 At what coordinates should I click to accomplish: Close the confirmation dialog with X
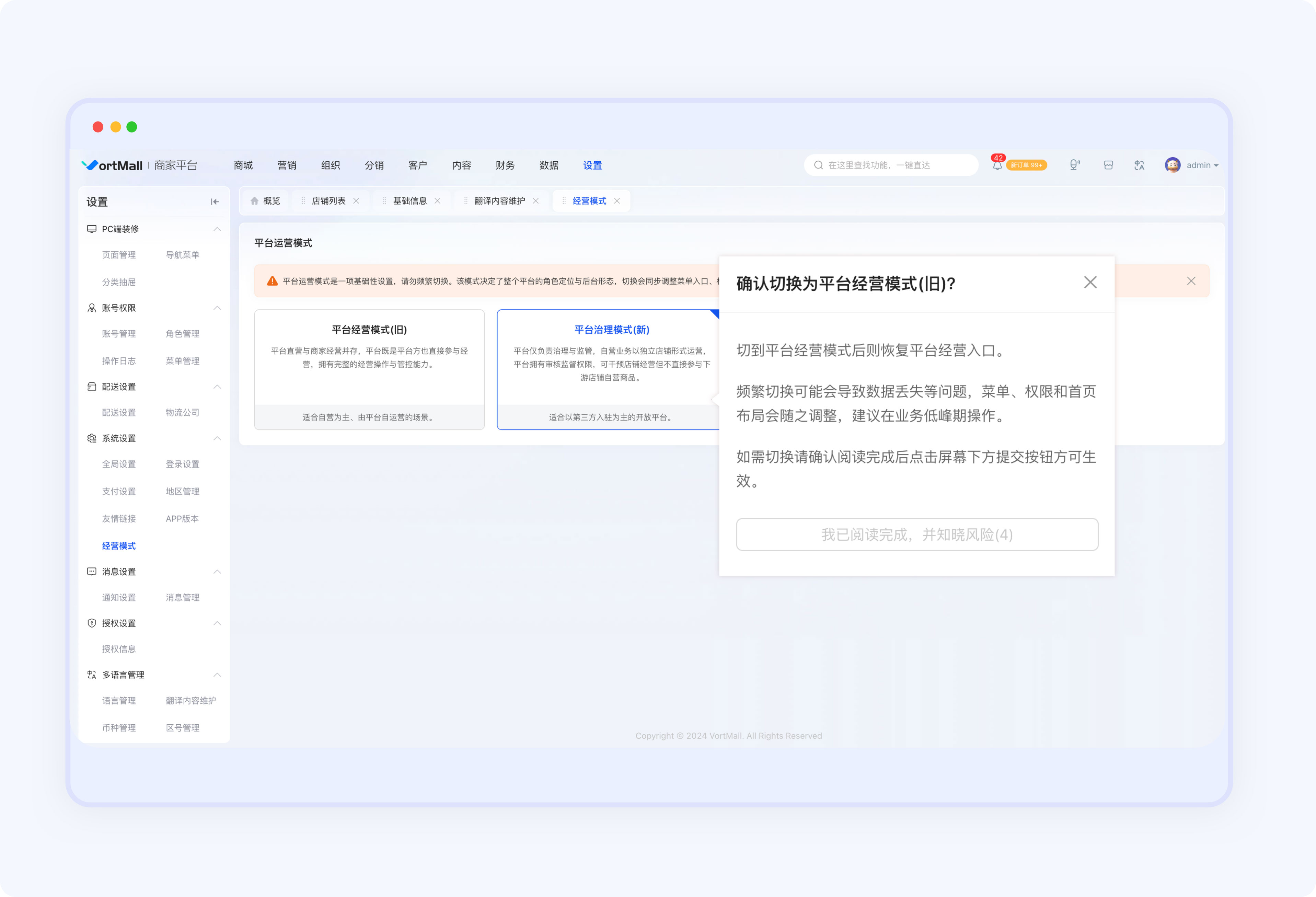point(1090,283)
